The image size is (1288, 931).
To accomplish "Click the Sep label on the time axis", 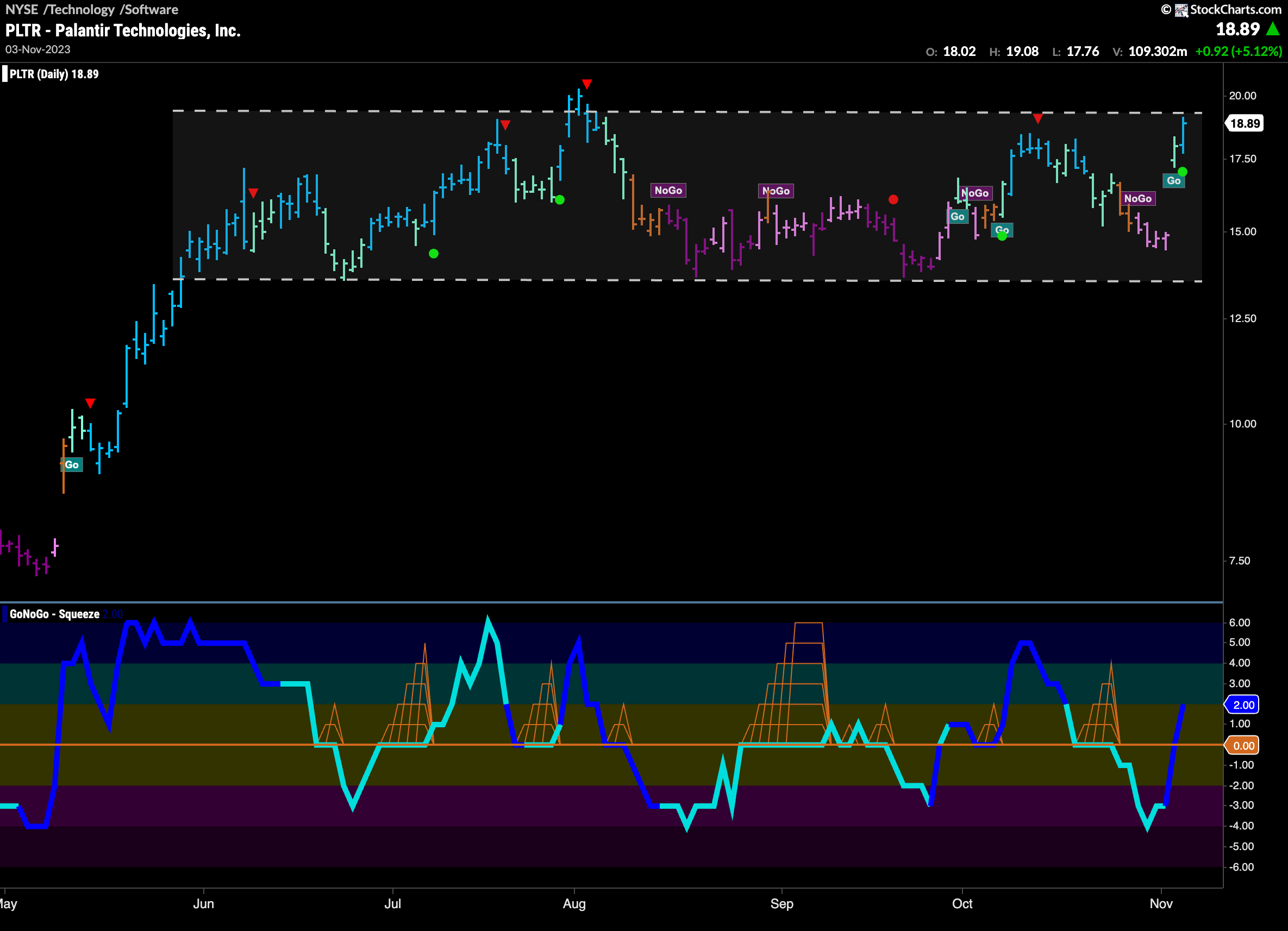I will (781, 903).
